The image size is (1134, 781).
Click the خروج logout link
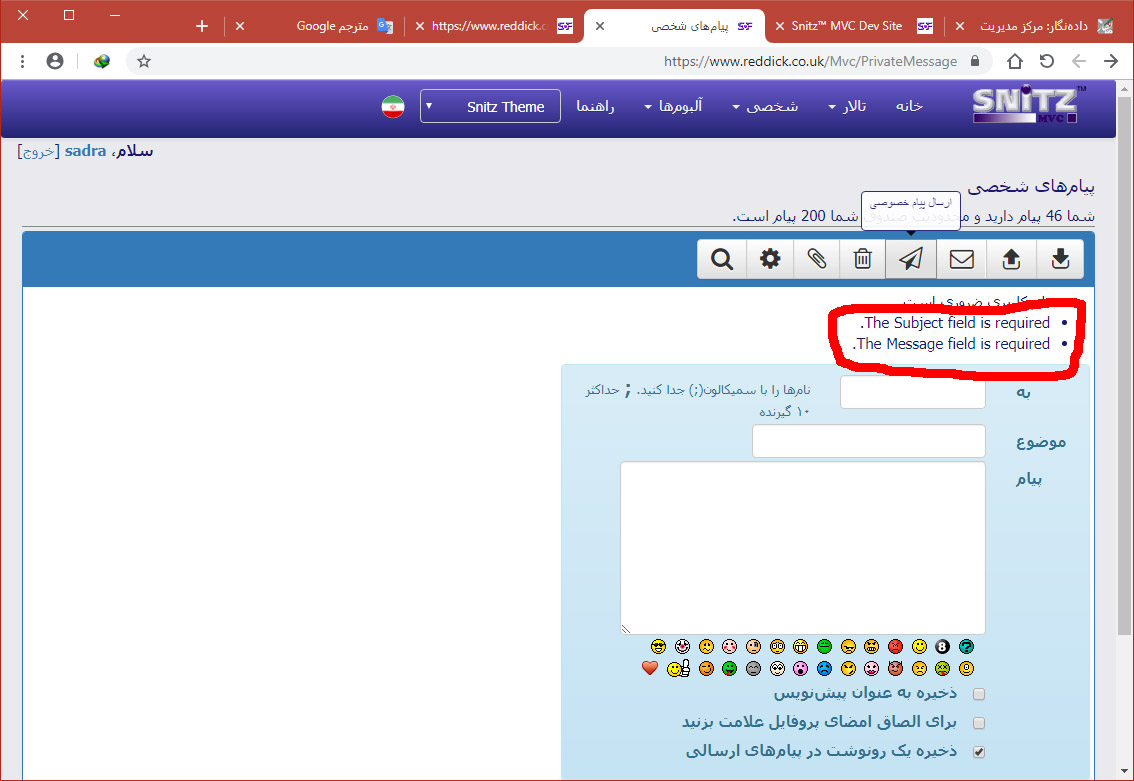38,151
